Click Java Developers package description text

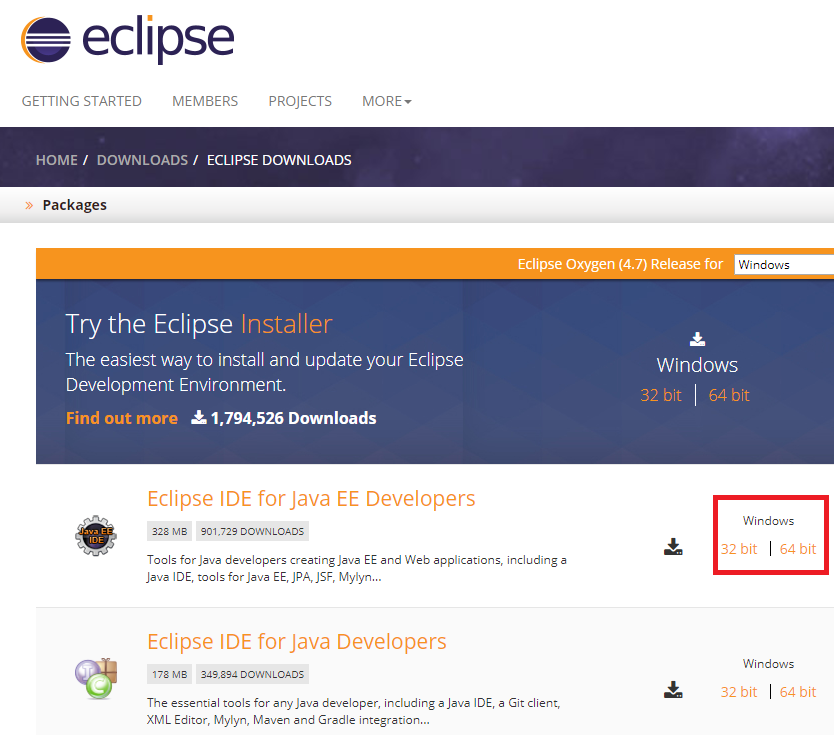(x=354, y=711)
